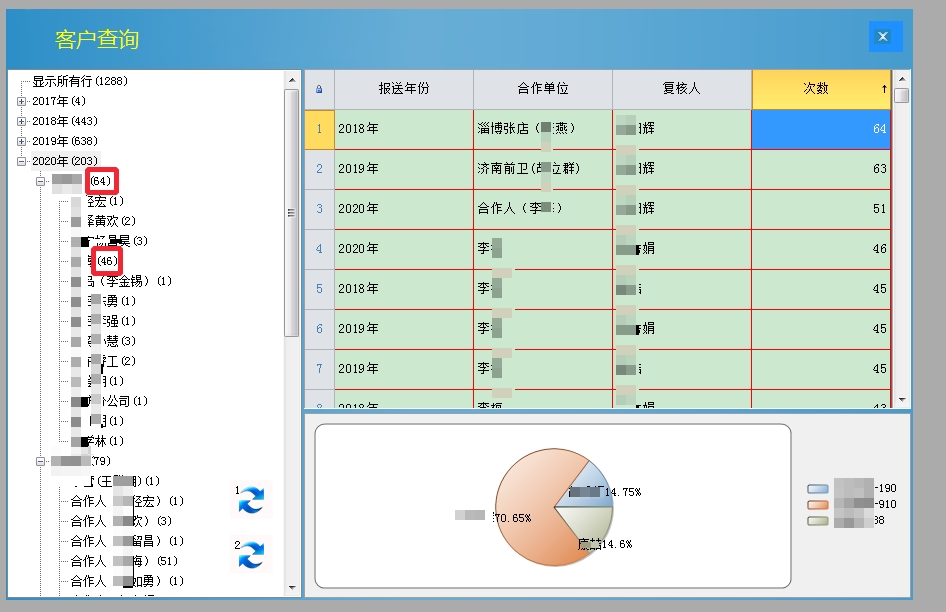The image size is (946, 612).
Task: Click the sort arrow in the 次数 column header
Action: [883, 89]
